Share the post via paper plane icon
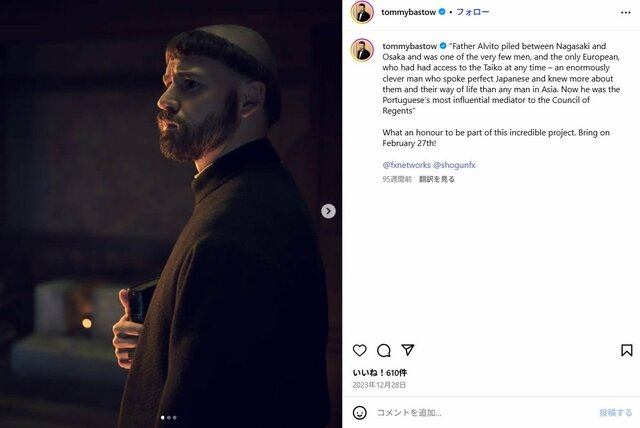This screenshot has width=640, height=428. [x=408, y=350]
